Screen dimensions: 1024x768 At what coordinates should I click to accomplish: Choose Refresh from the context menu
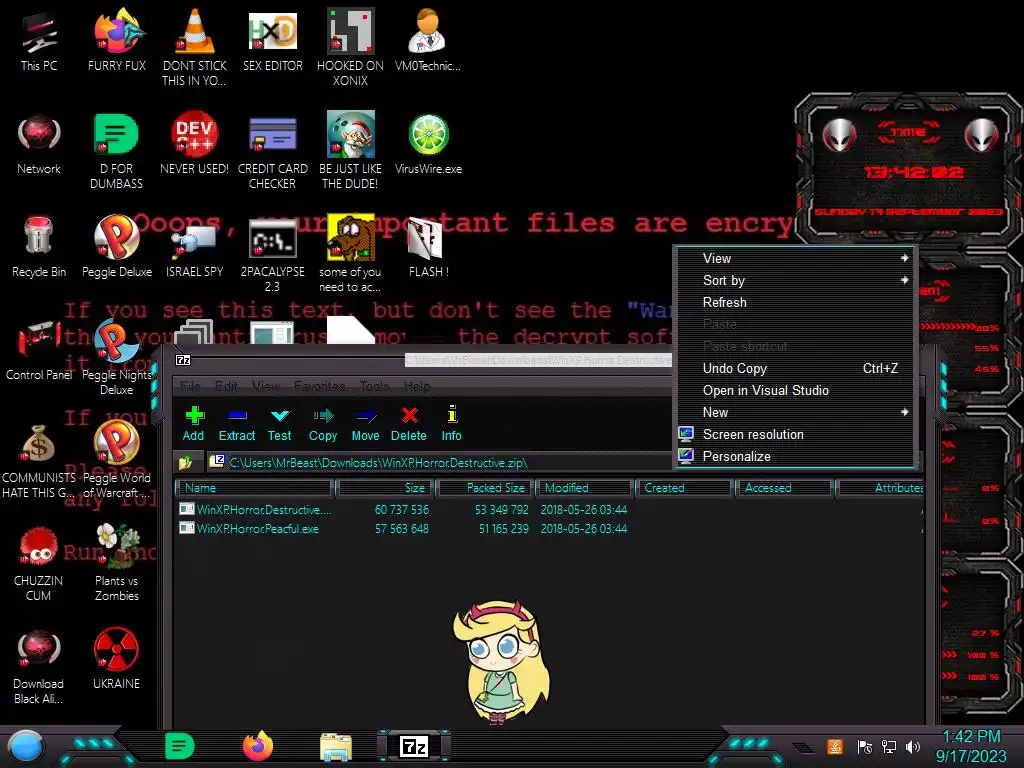(x=795, y=302)
